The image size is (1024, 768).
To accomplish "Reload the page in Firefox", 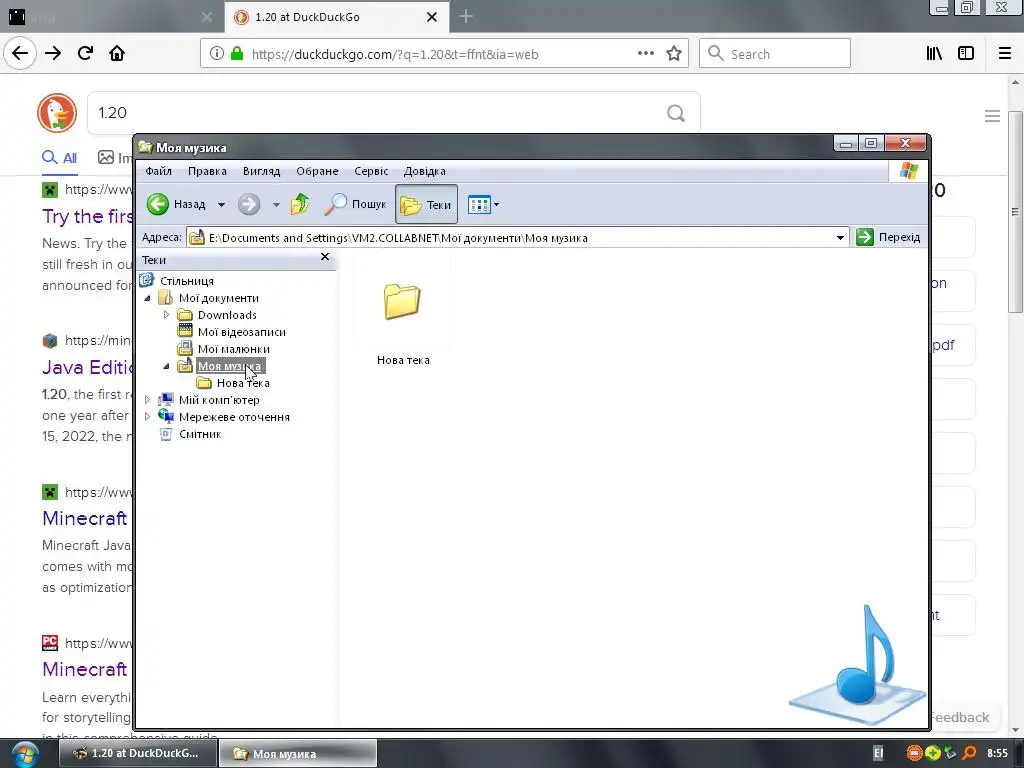I will tap(85, 53).
